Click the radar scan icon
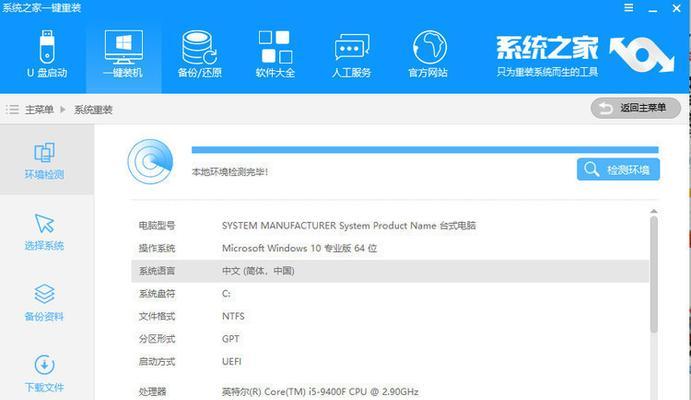 (150, 161)
